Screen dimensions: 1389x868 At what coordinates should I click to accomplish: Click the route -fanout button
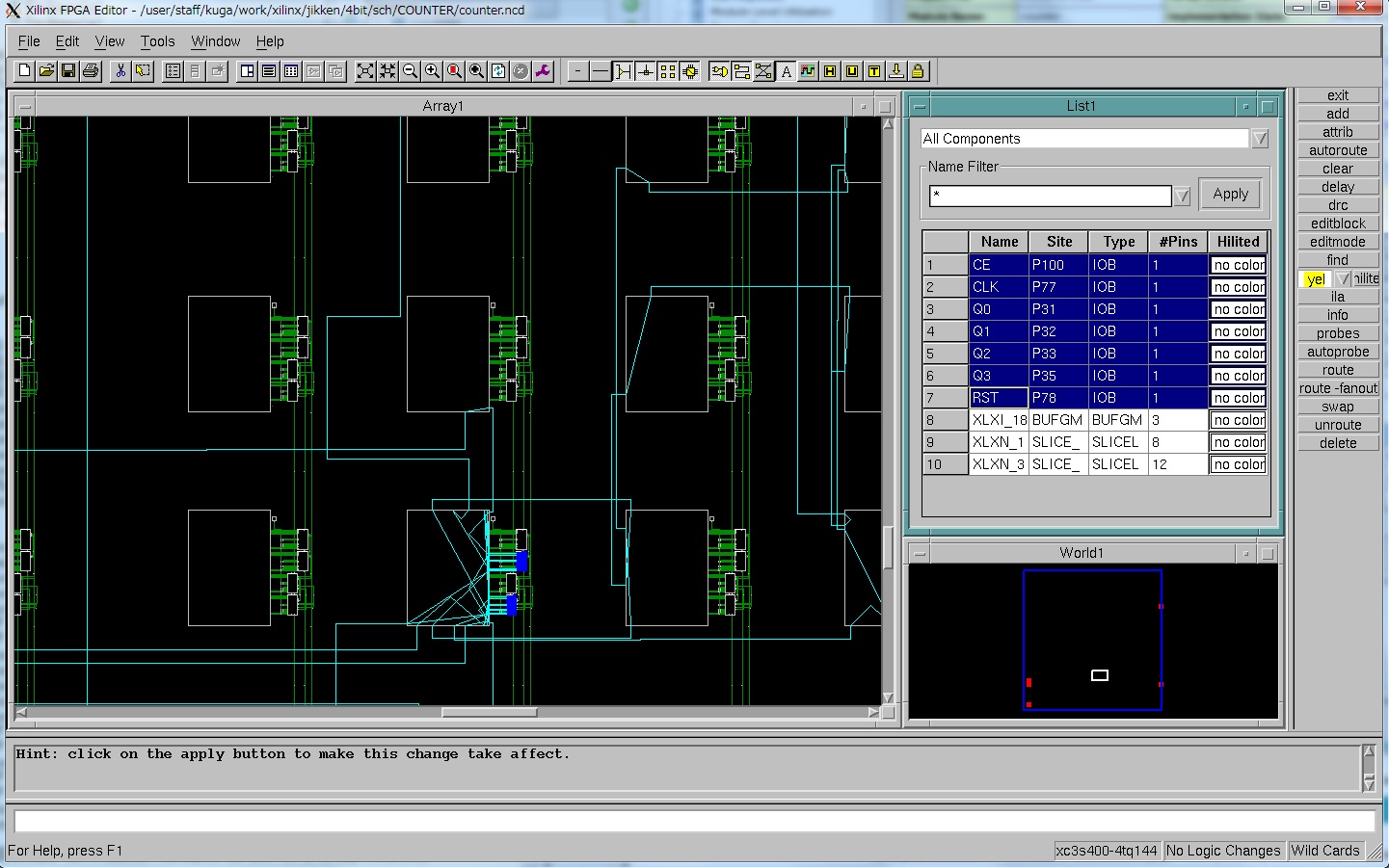(x=1338, y=388)
